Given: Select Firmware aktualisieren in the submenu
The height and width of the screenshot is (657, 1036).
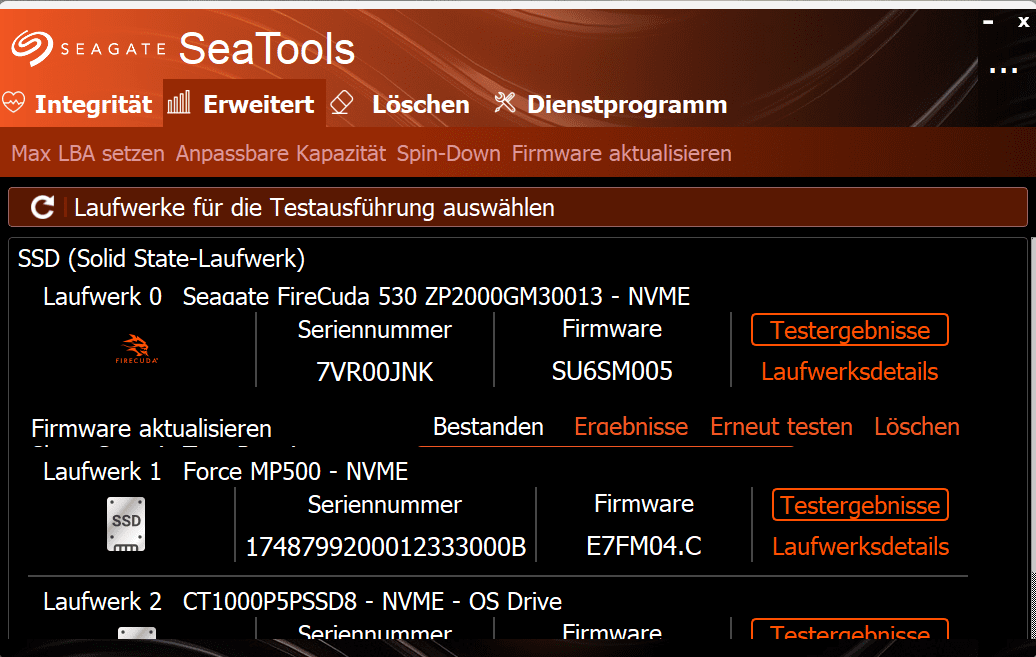Looking at the screenshot, I should click(x=622, y=153).
